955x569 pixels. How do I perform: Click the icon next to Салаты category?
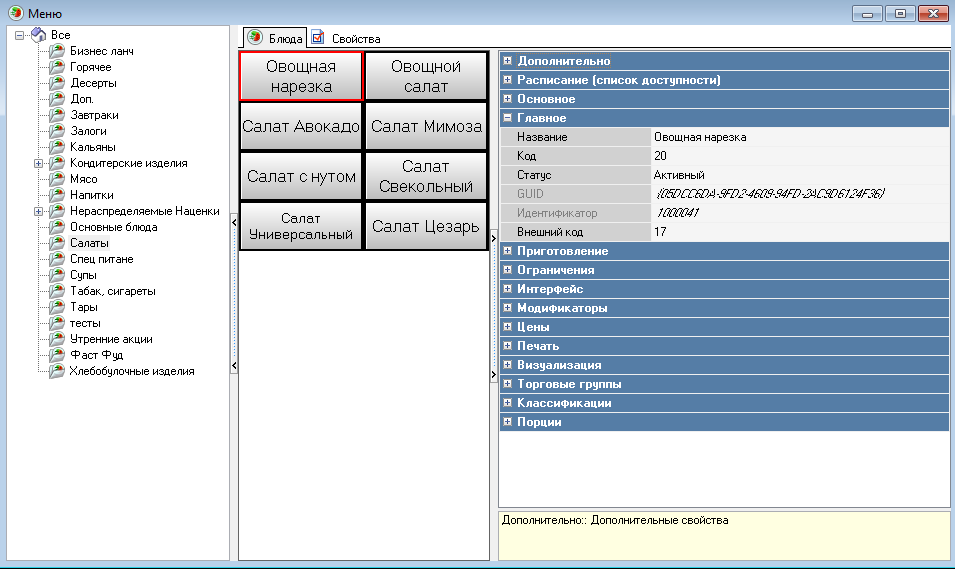pyautogui.click(x=57, y=243)
